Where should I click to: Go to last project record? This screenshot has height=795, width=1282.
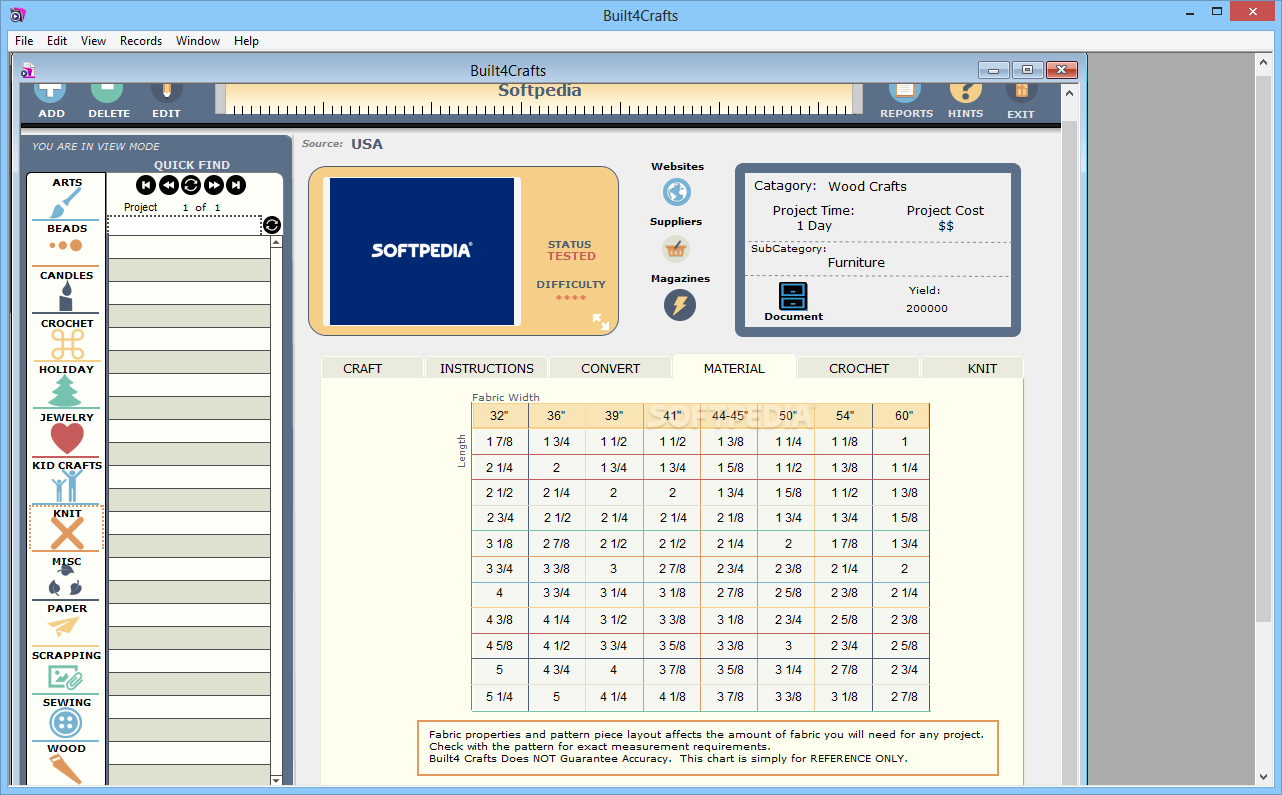tap(236, 185)
